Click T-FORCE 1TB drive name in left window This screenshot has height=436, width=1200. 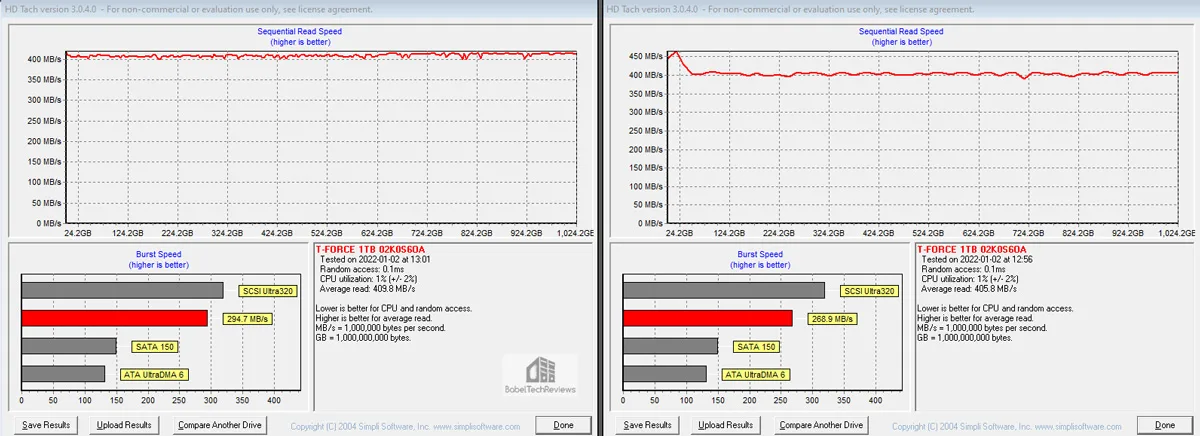click(x=369, y=249)
